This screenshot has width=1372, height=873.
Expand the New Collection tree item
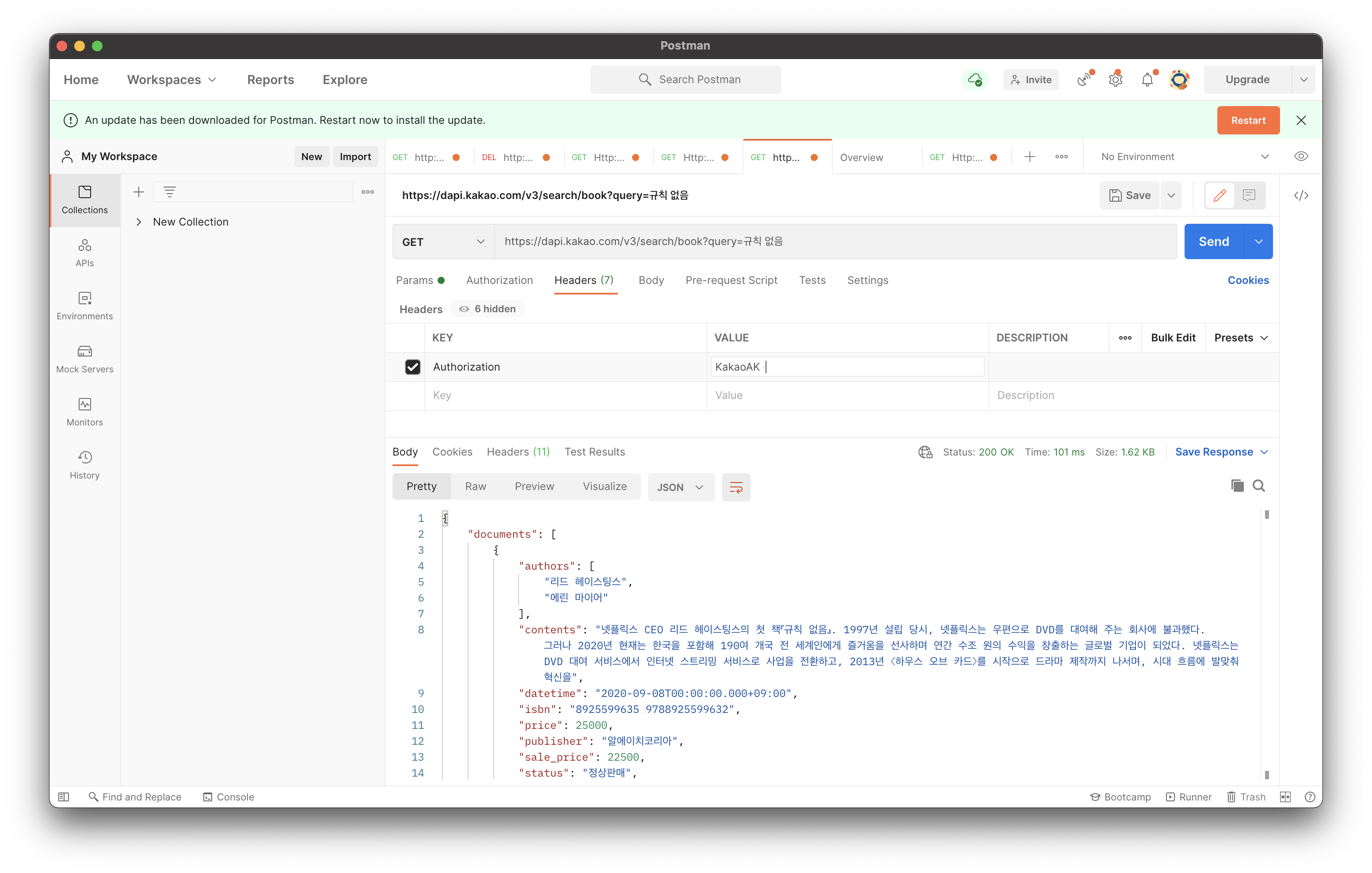[x=140, y=222]
